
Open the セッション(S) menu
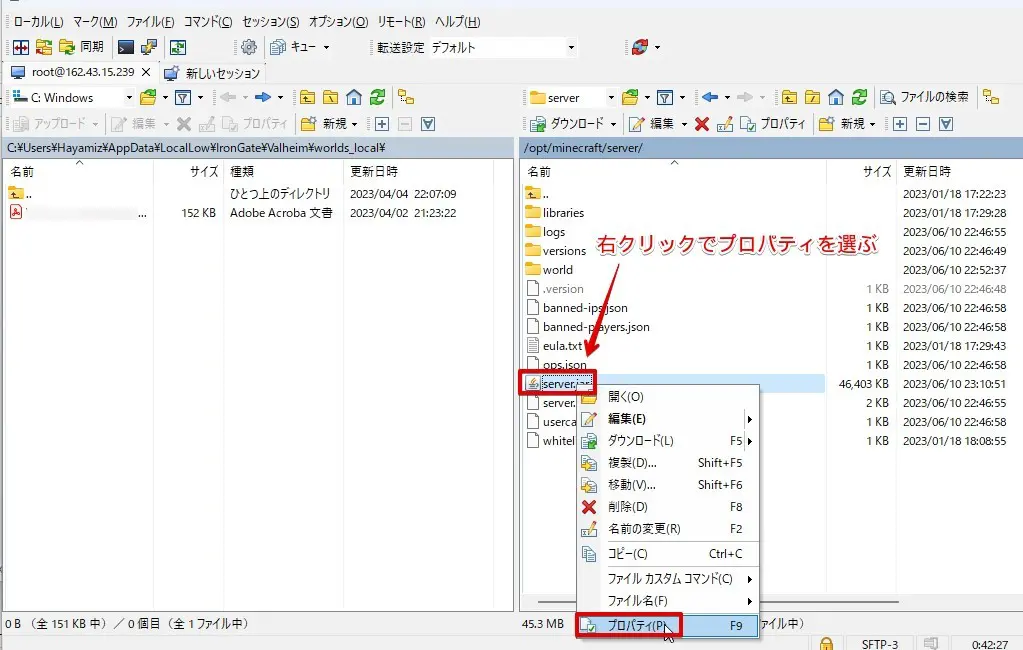tap(270, 22)
